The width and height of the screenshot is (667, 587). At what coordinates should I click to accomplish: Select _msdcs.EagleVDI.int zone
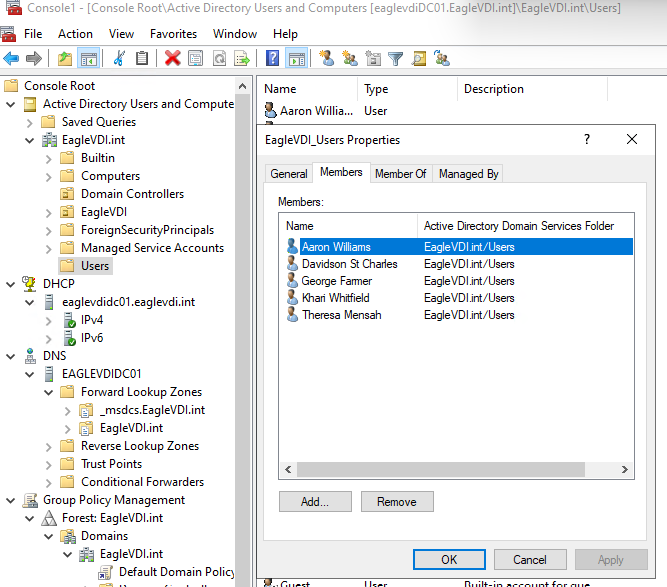[152, 410]
